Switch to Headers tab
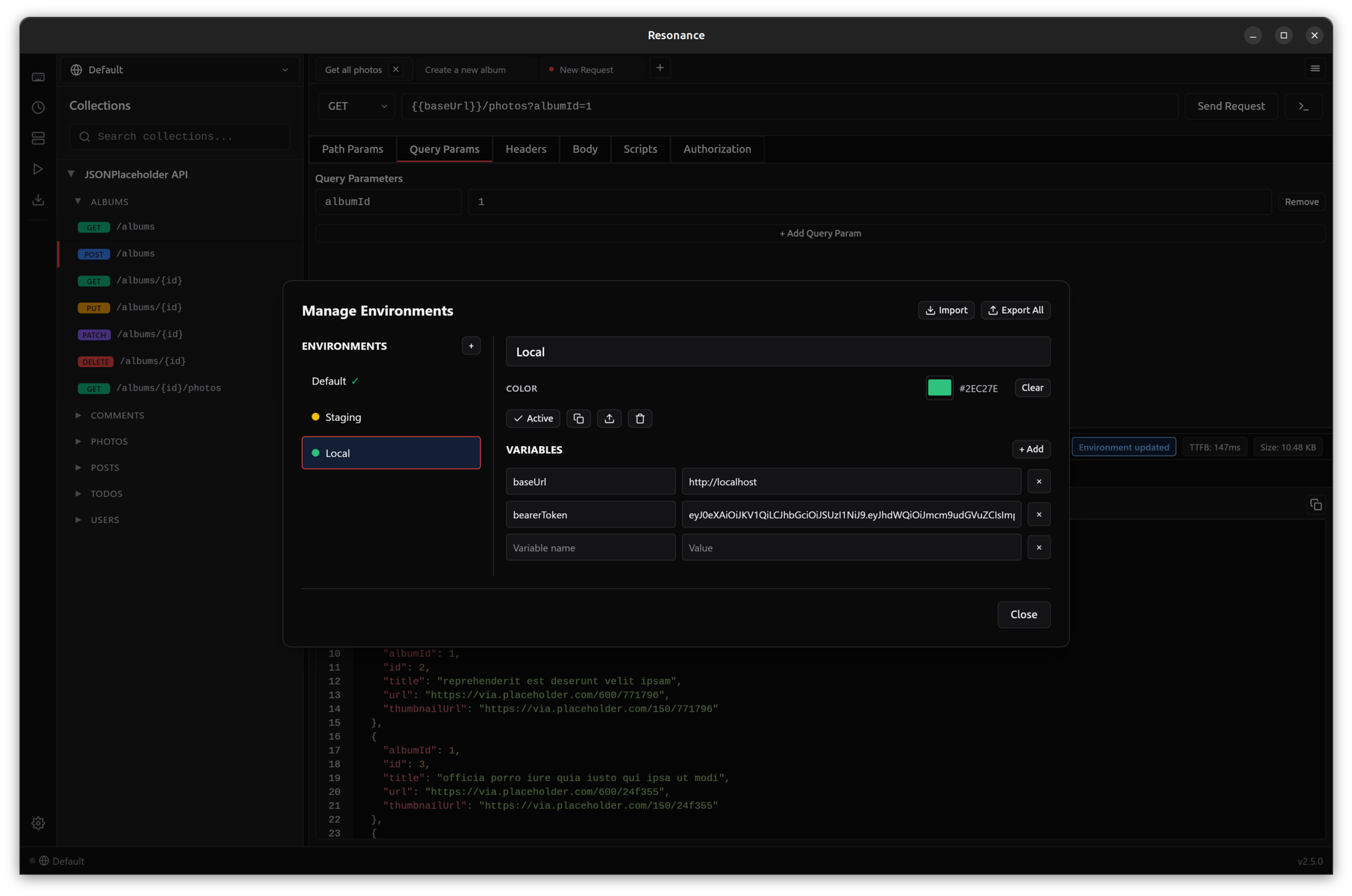The image size is (1352, 896). coord(526,149)
